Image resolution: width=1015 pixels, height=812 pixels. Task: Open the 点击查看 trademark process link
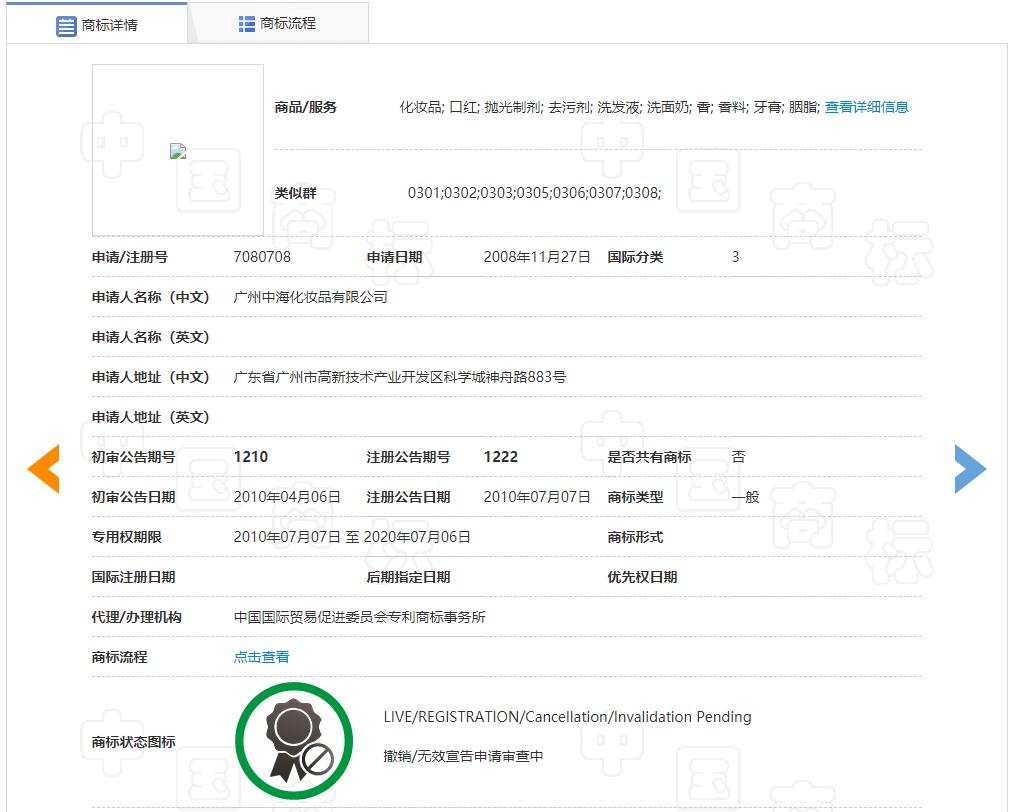coord(262,657)
